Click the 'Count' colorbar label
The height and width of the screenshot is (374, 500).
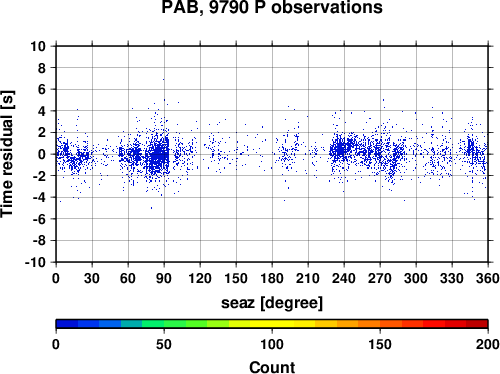click(272, 367)
